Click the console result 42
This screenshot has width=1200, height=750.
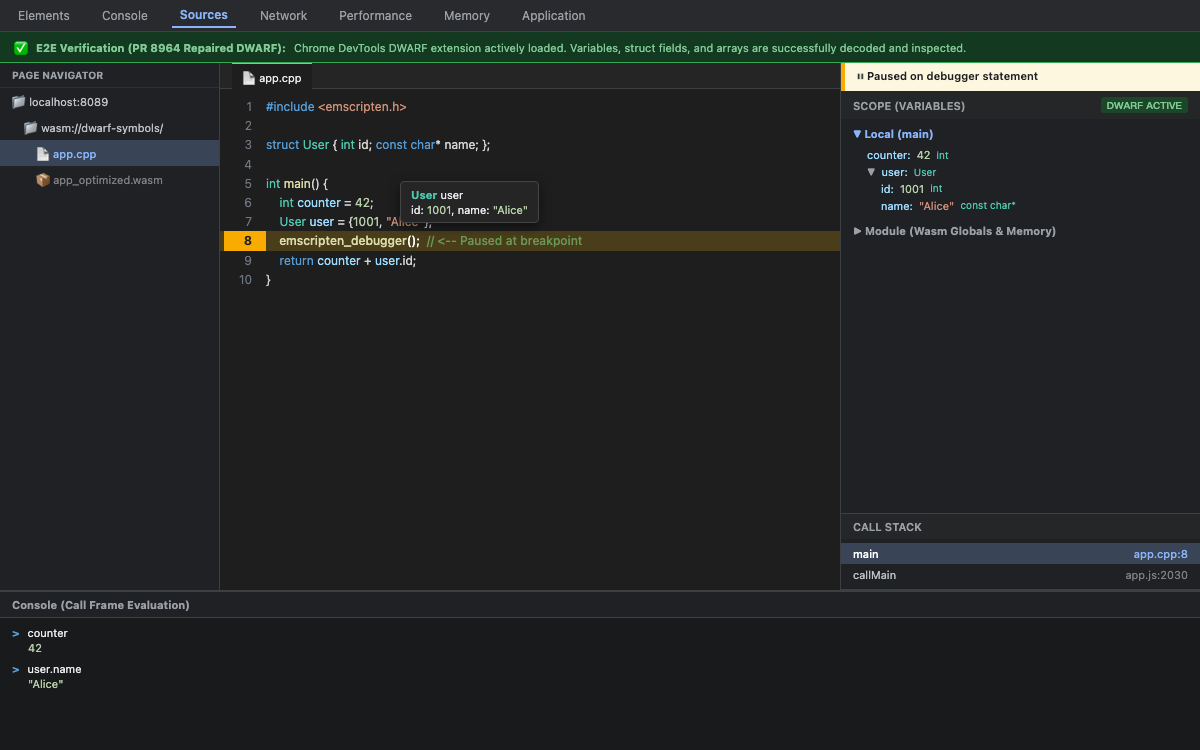[35, 648]
